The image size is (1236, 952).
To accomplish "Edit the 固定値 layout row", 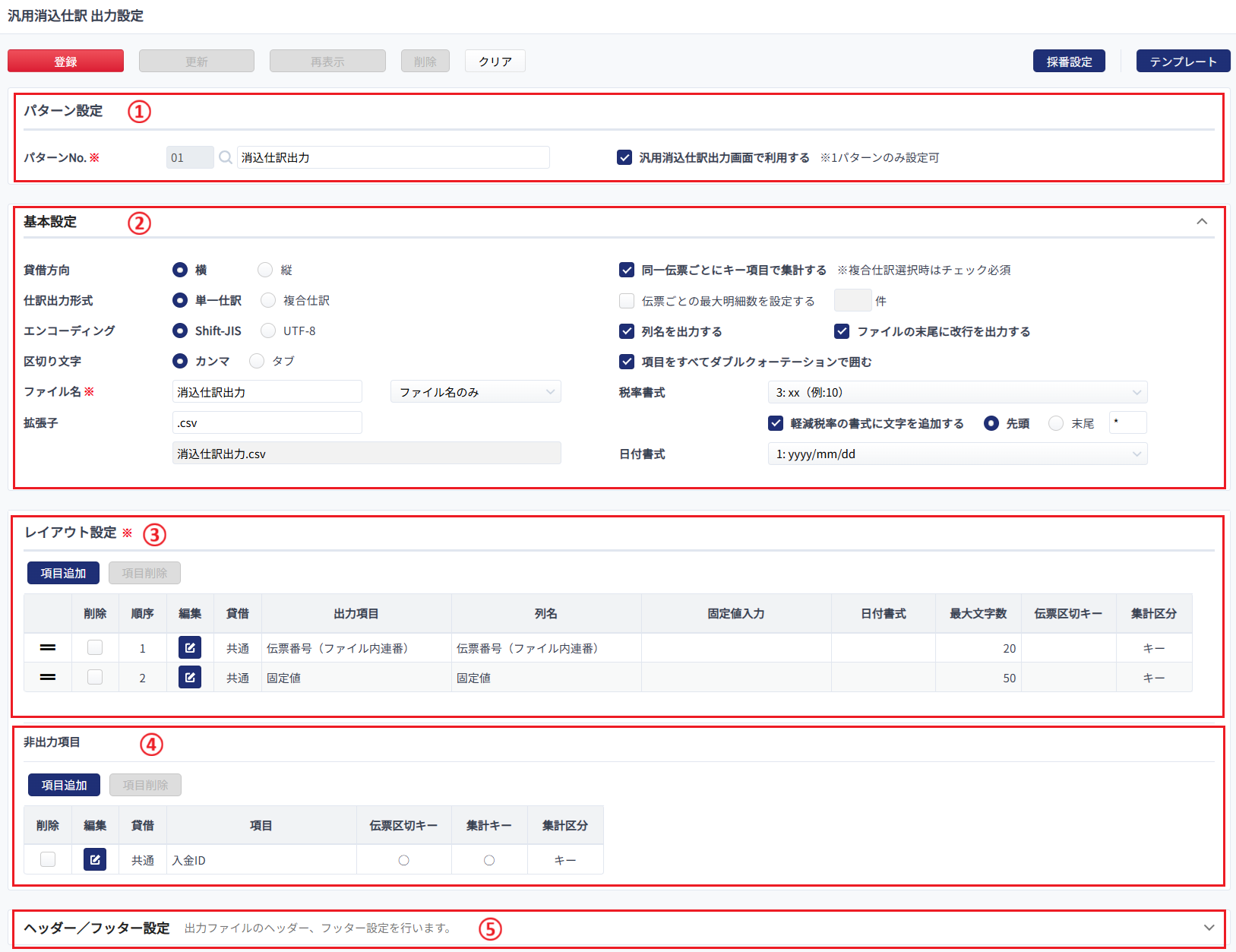I will click(x=190, y=678).
